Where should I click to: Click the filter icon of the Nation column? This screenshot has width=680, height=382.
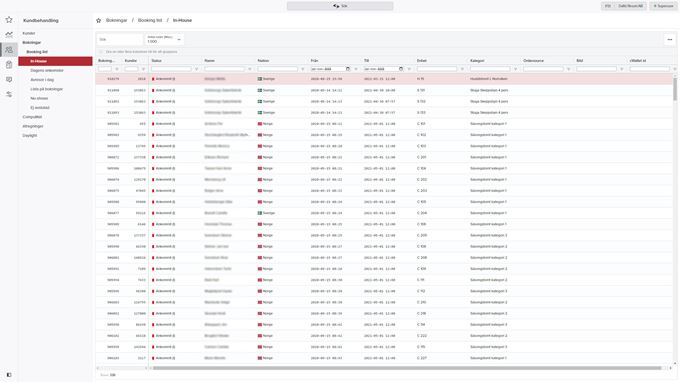pyautogui.click(x=303, y=69)
